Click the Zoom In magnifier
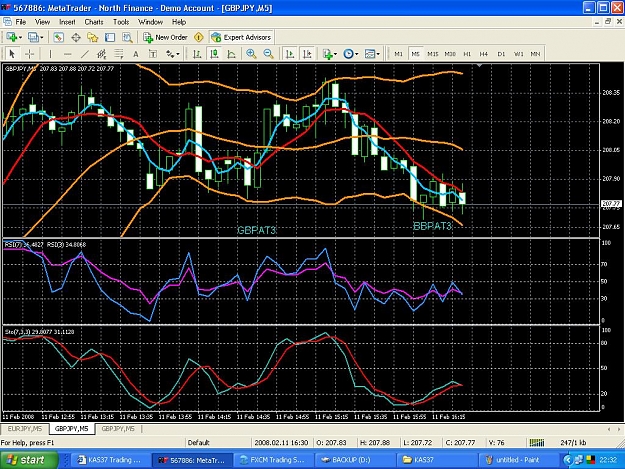This screenshot has width=625, height=469. pyautogui.click(x=251, y=53)
